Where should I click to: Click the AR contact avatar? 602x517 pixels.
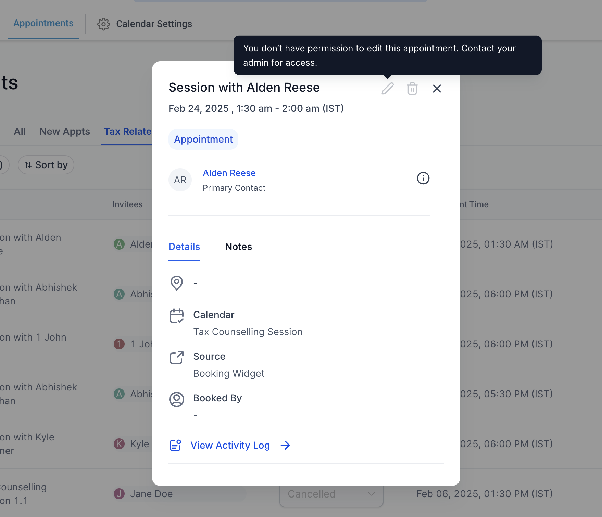pos(180,180)
